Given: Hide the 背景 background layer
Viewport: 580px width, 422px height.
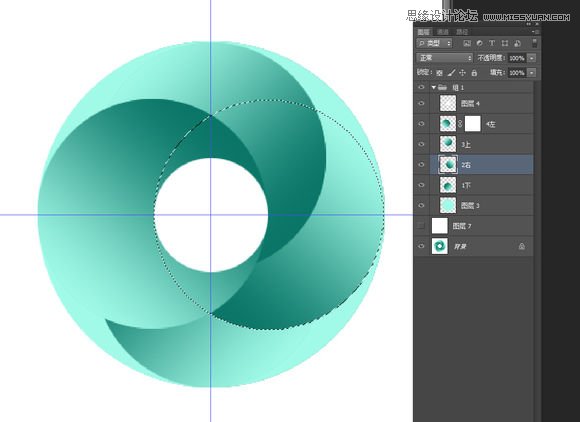Looking at the screenshot, I should [421, 246].
